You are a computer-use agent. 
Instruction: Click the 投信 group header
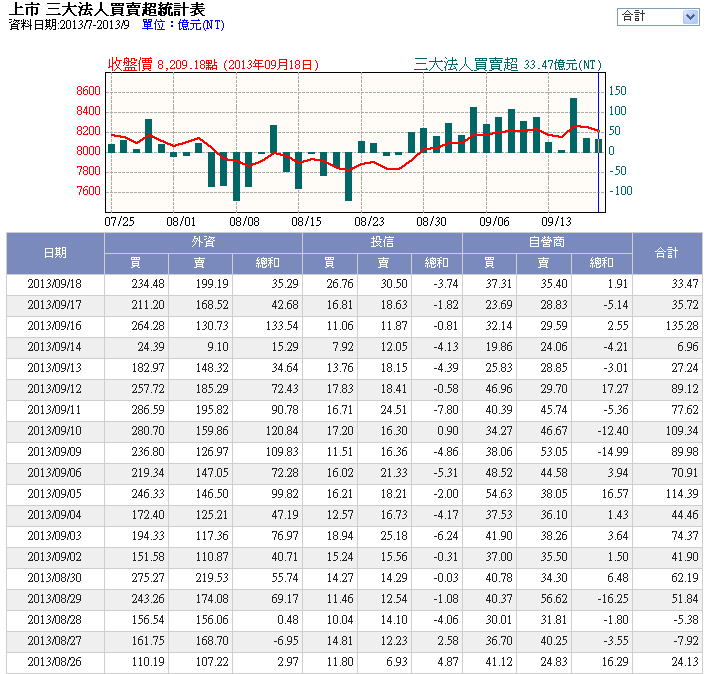pos(382,243)
